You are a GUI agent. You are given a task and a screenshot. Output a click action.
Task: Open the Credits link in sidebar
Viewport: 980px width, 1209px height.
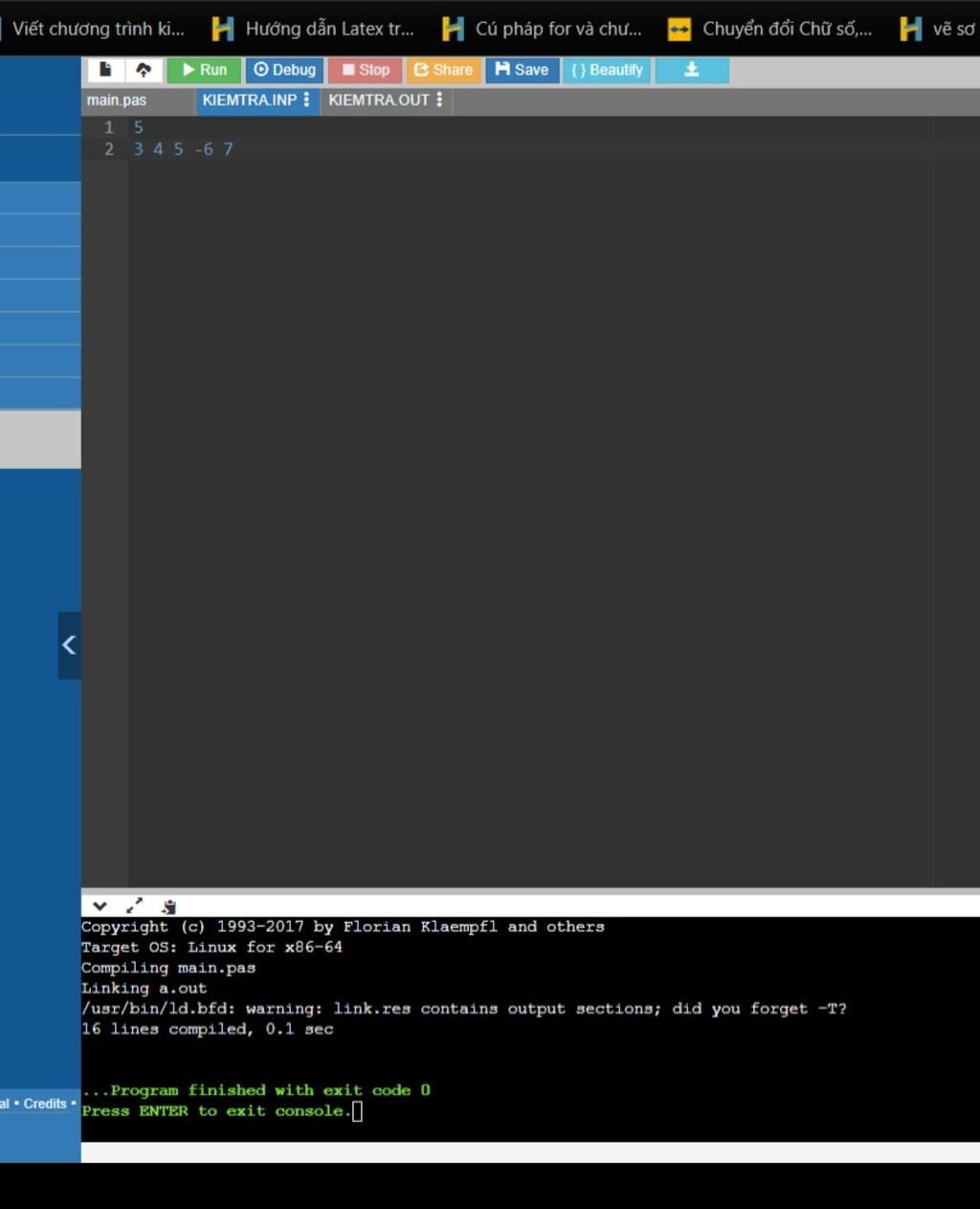click(x=45, y=1104)
